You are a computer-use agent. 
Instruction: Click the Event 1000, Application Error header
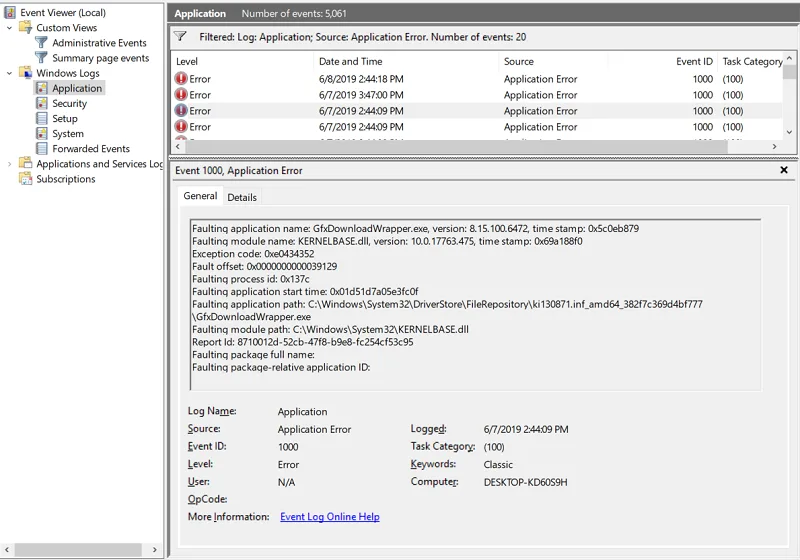(239, 170)
